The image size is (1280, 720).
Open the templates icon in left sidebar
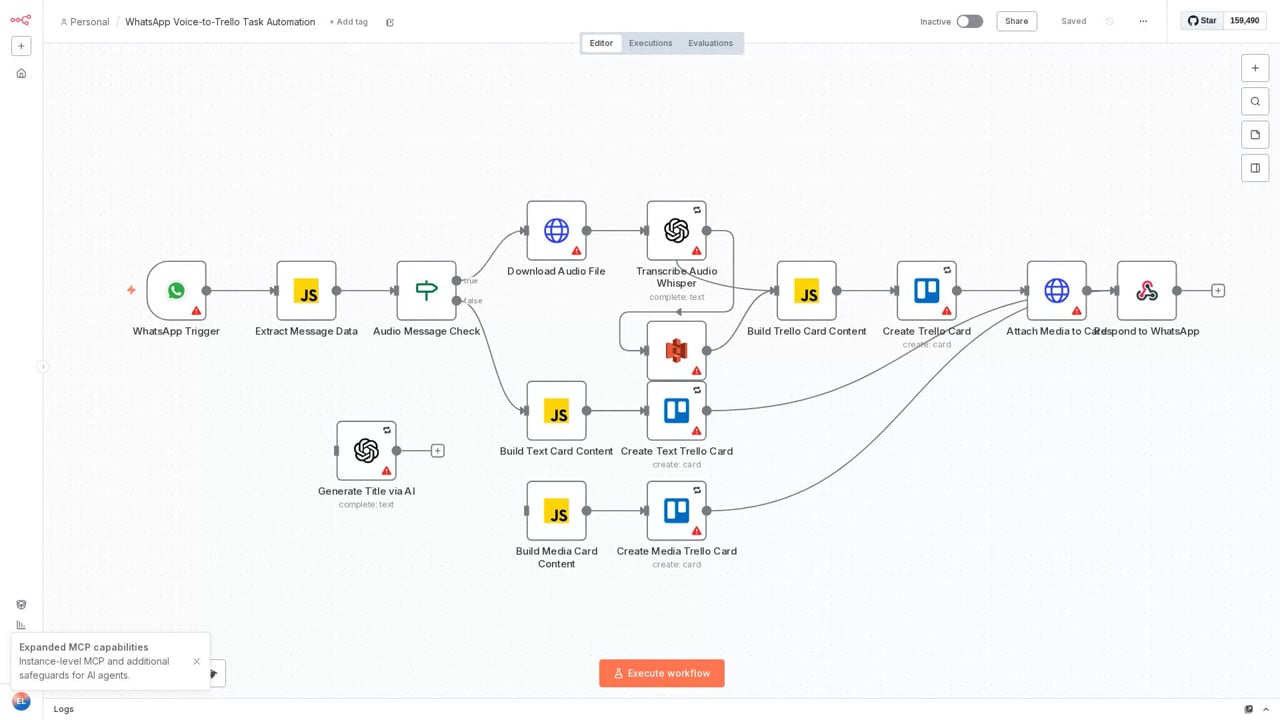pyautogui.click(x=21, y=605)
